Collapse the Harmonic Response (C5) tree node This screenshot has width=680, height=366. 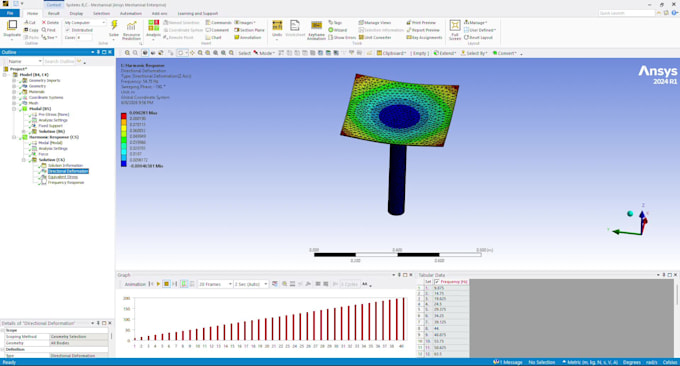(x=14, y=137)
